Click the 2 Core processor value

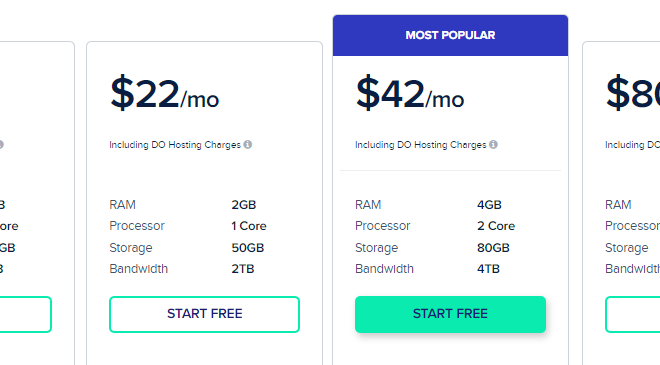coord(496,226)
